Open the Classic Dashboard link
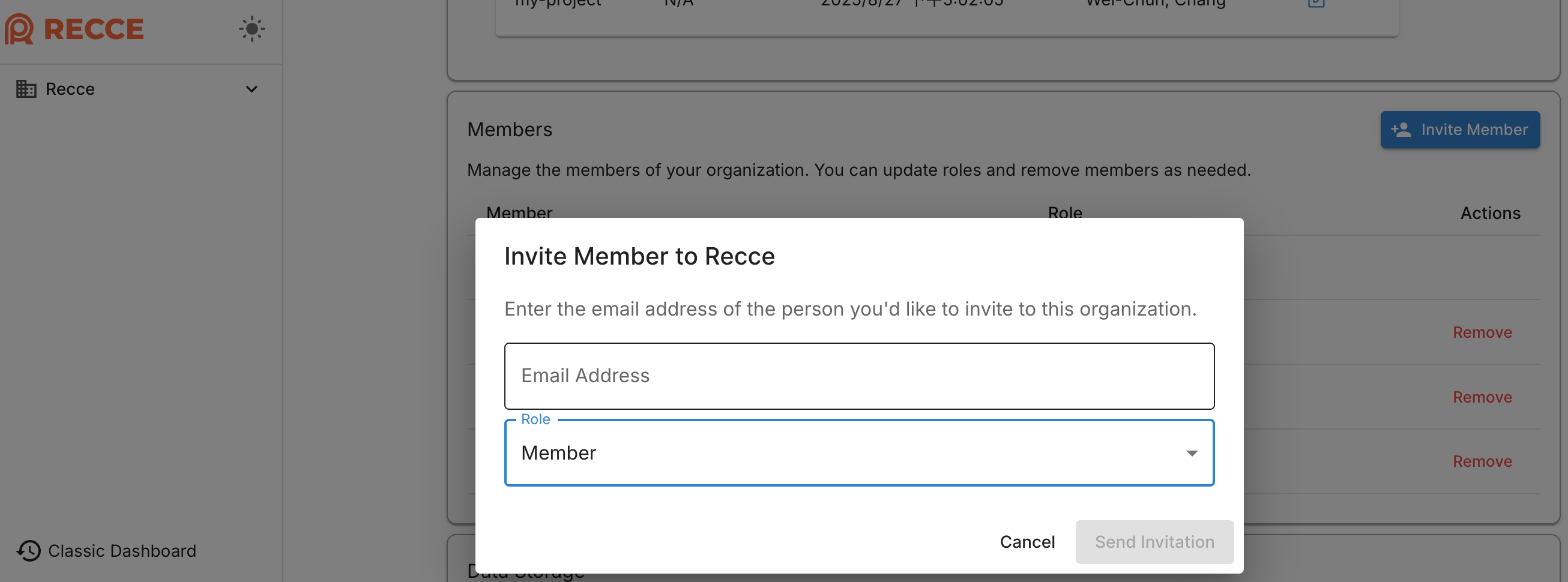Viewport: 1568px width, 582px height. coord(122,550)
